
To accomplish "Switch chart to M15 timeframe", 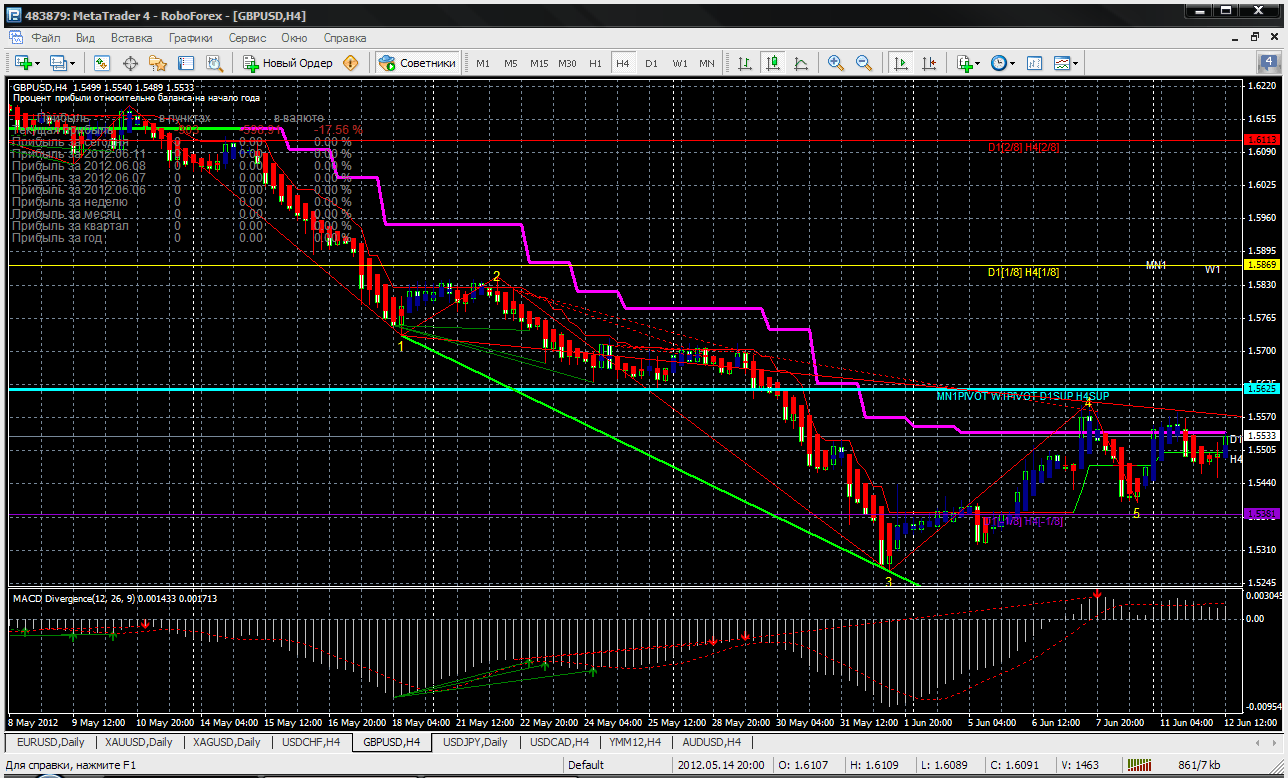I will coord(539,63).
